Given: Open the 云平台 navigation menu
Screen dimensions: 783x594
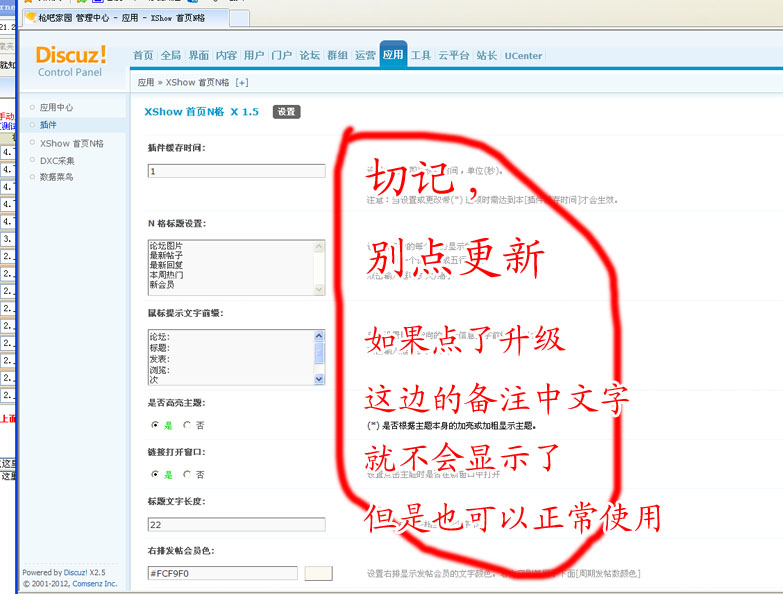Looking at the screenshot, I should coord(453,55).
